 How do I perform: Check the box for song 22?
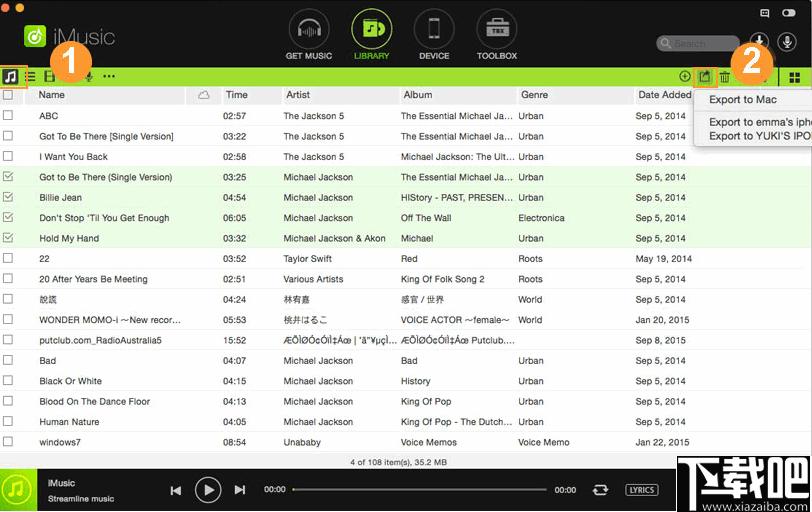8,258
